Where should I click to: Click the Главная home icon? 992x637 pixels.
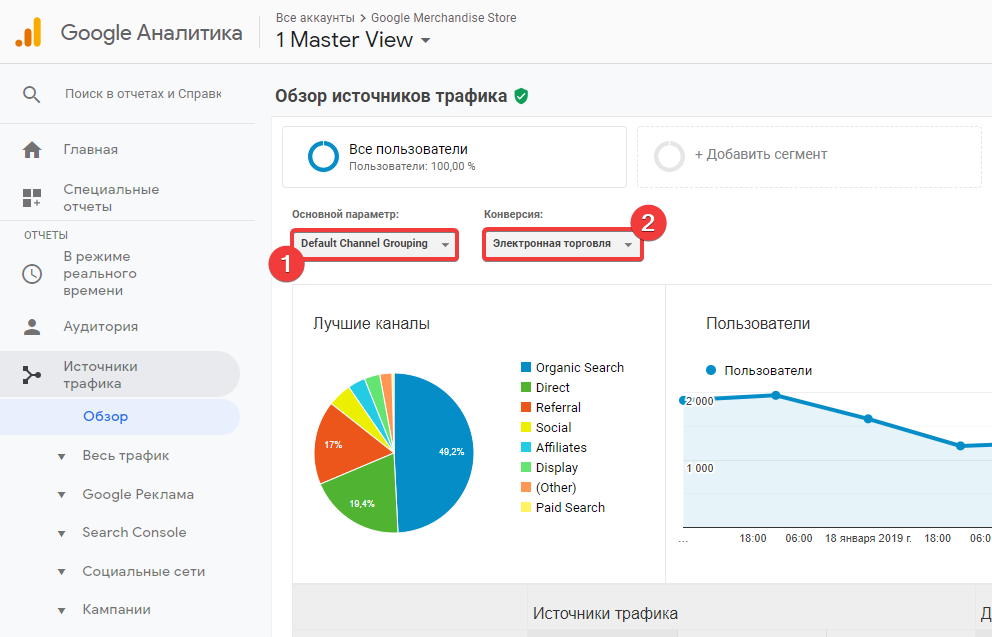[x=32, y=150]
